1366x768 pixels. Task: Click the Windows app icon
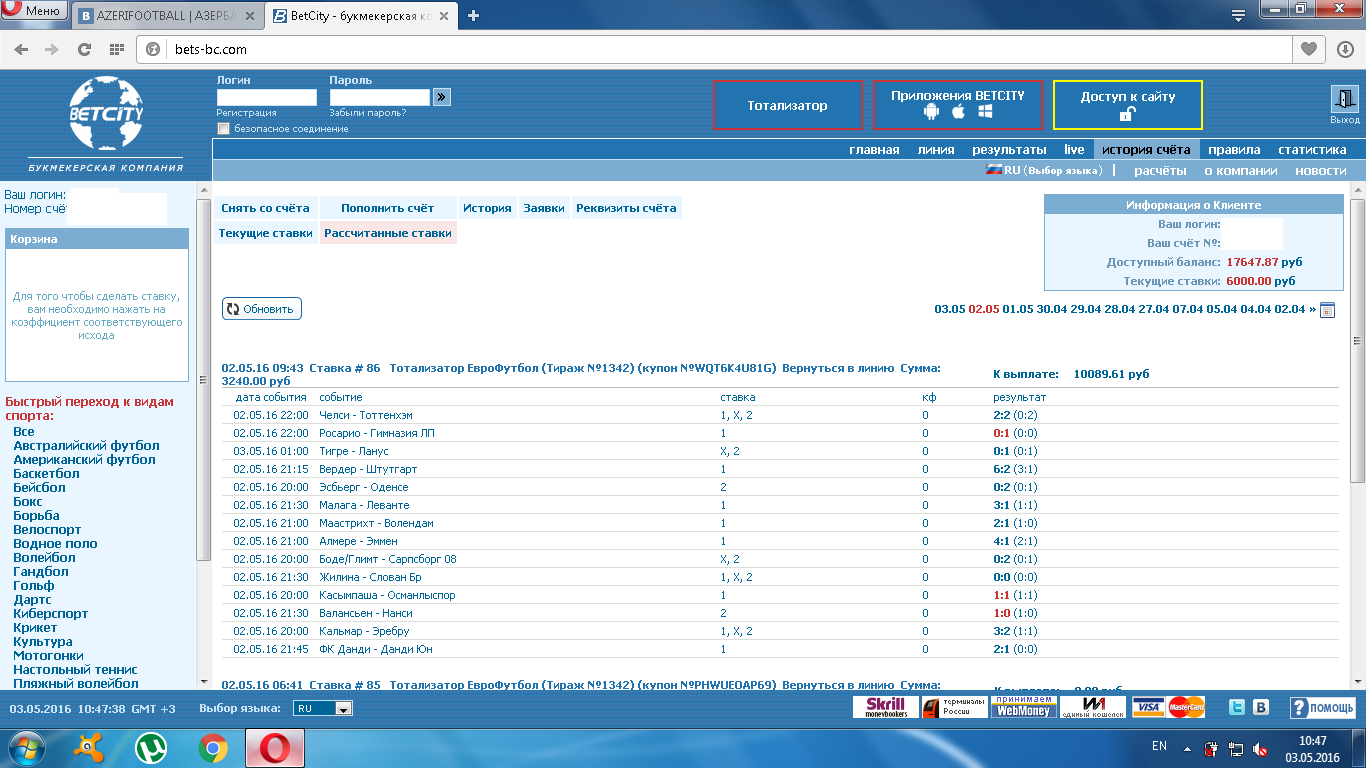[x=985, y=113]
